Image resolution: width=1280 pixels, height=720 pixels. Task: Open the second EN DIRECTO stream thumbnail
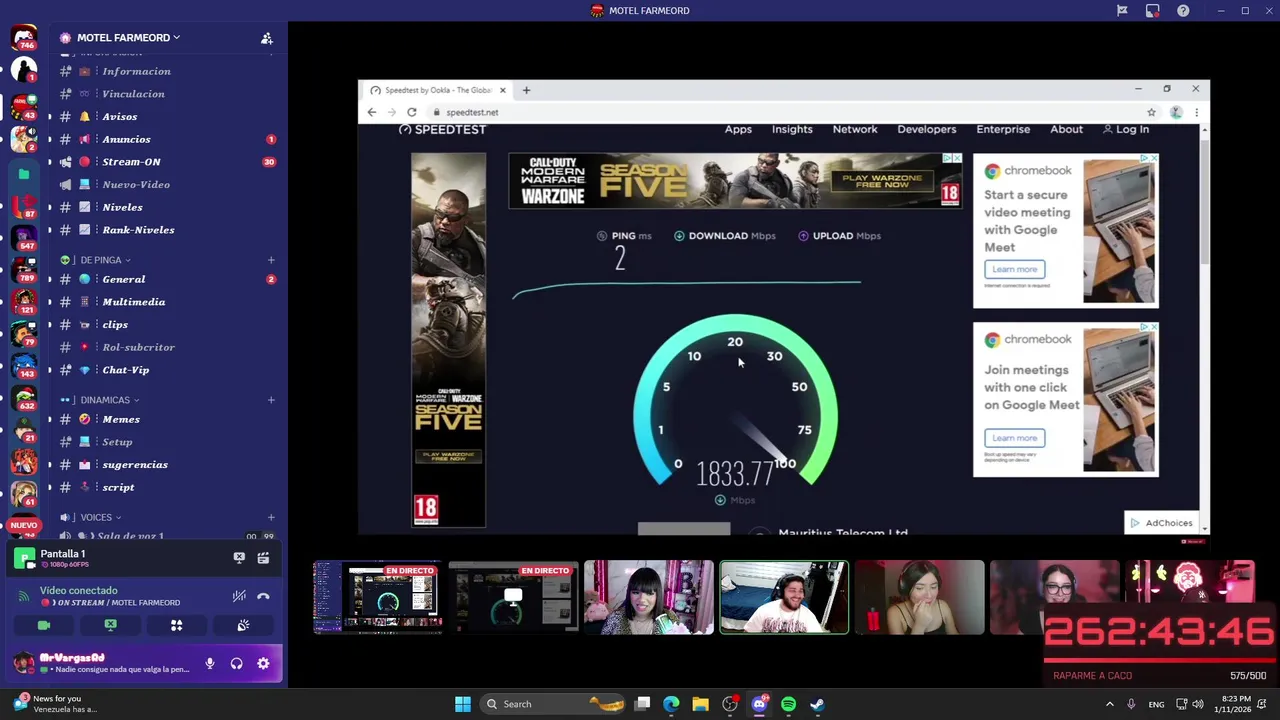tap(514, 597)
